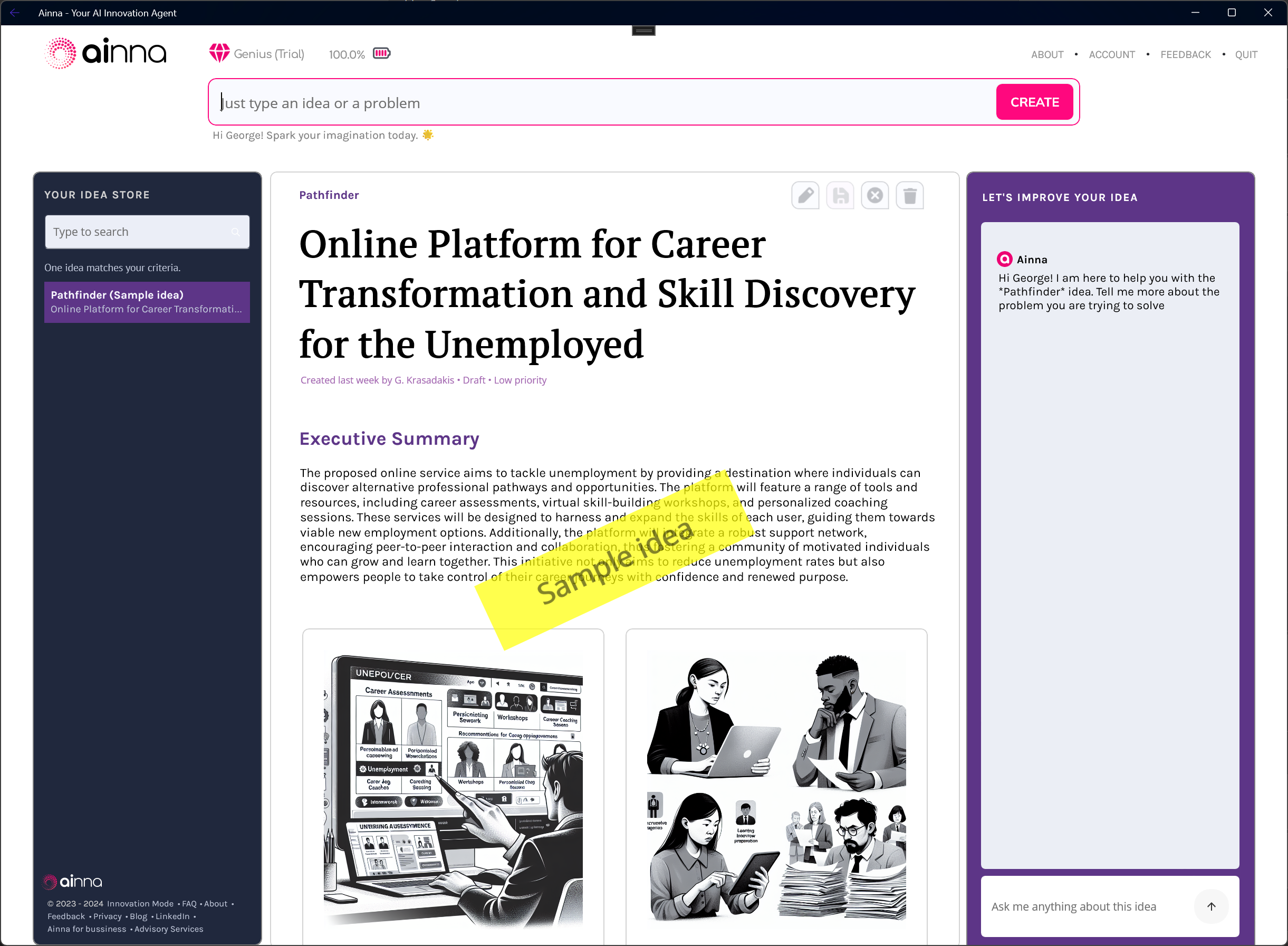1288x946 pixels.
Task: Click the back arrow in title bar
Action: click(15, 13)
